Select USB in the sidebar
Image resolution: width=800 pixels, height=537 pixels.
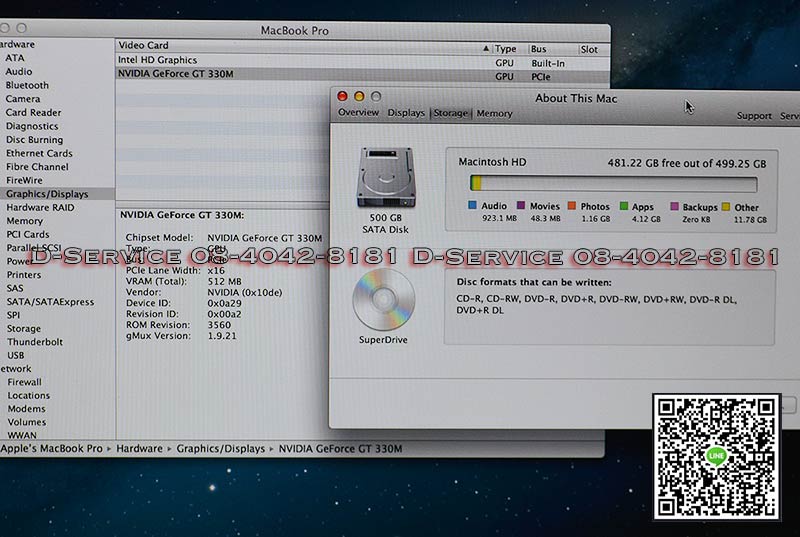15,355
